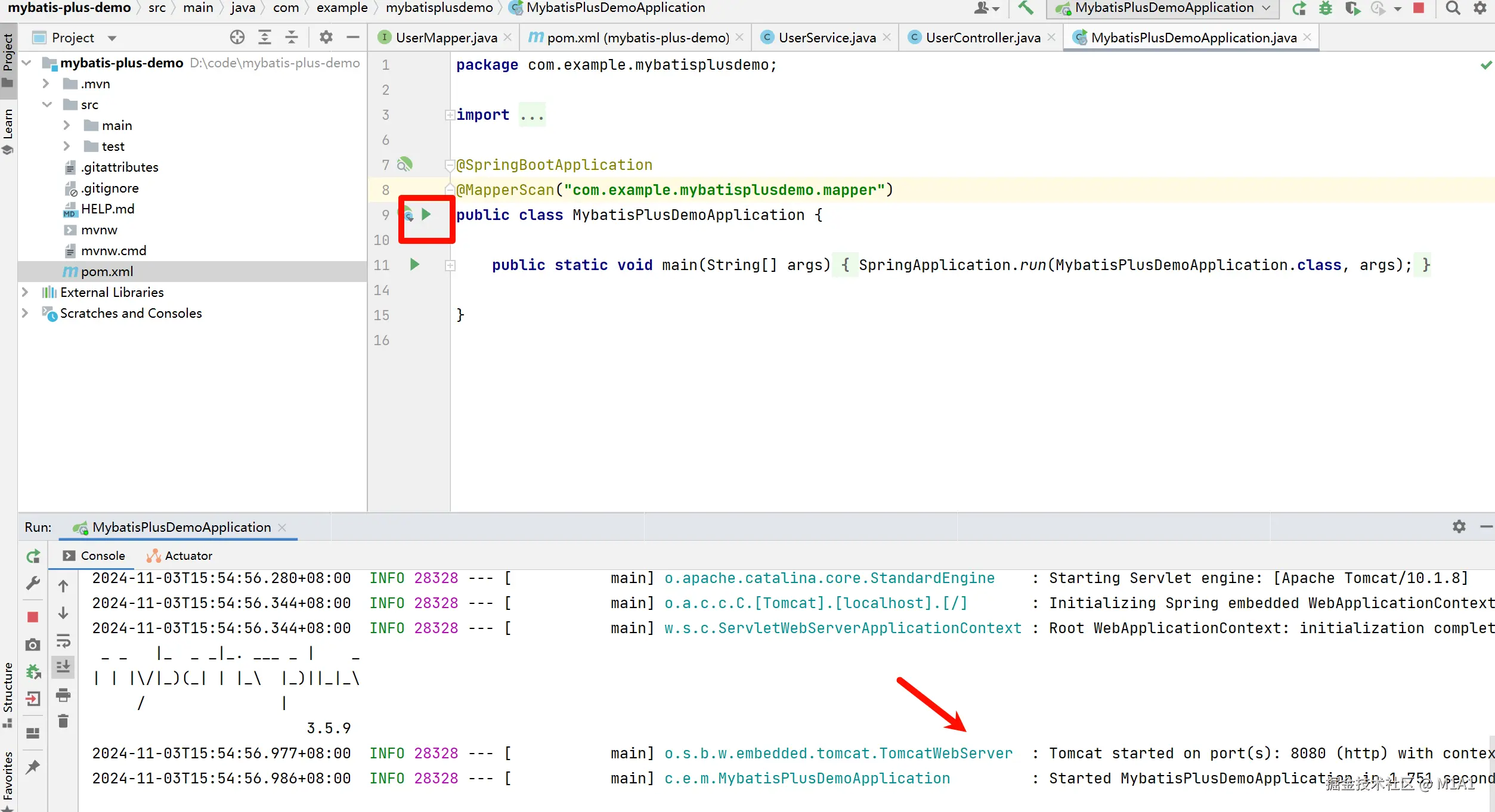Toggle soft-wrap in console
Screen dimensions: 1495x812
(x=63, y=641)
